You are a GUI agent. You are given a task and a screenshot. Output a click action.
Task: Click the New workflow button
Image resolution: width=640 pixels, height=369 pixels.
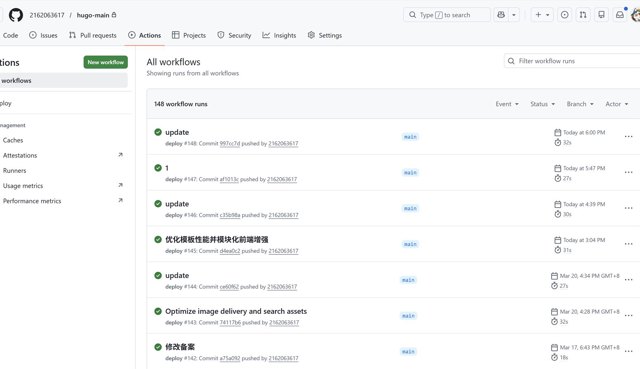(106, 62)
